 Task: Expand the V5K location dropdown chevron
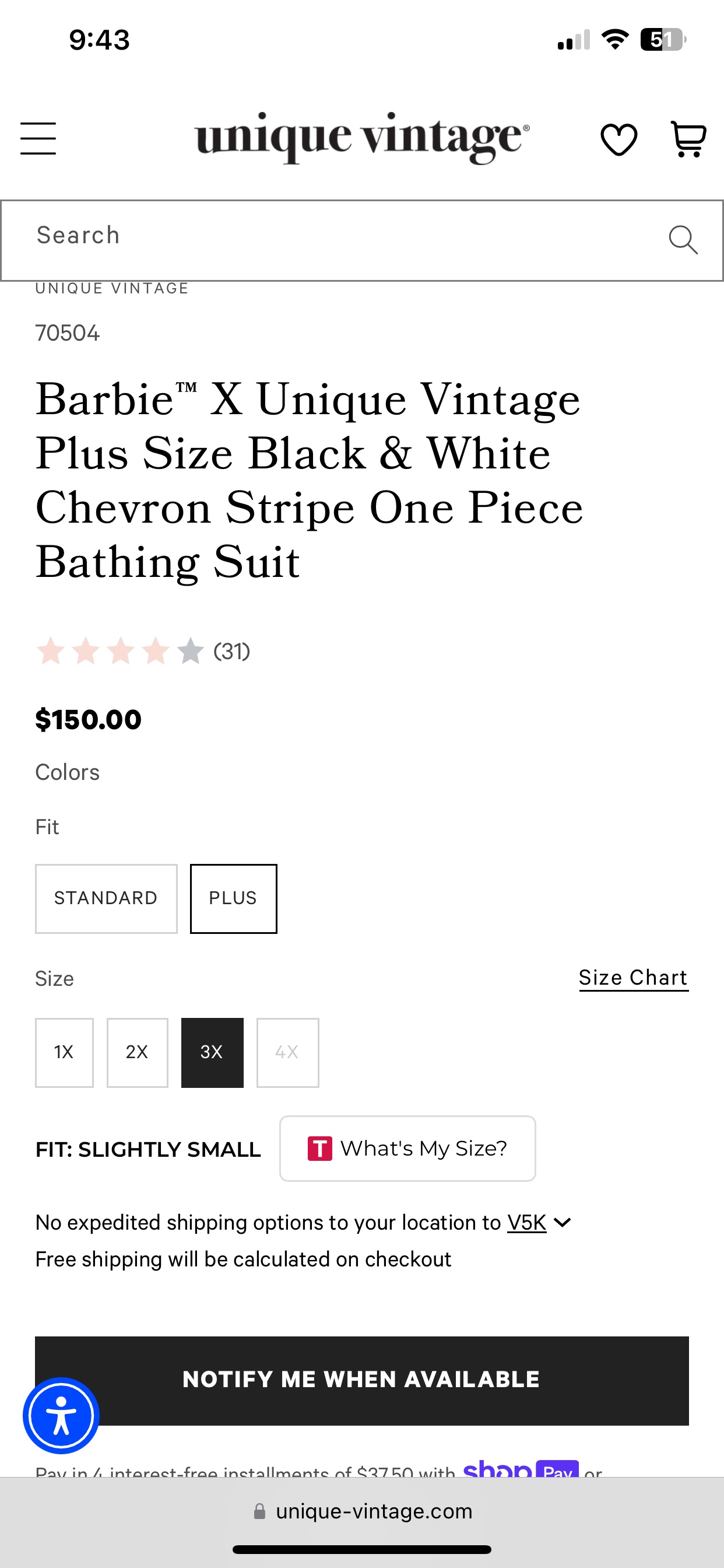click(563, 1222)
